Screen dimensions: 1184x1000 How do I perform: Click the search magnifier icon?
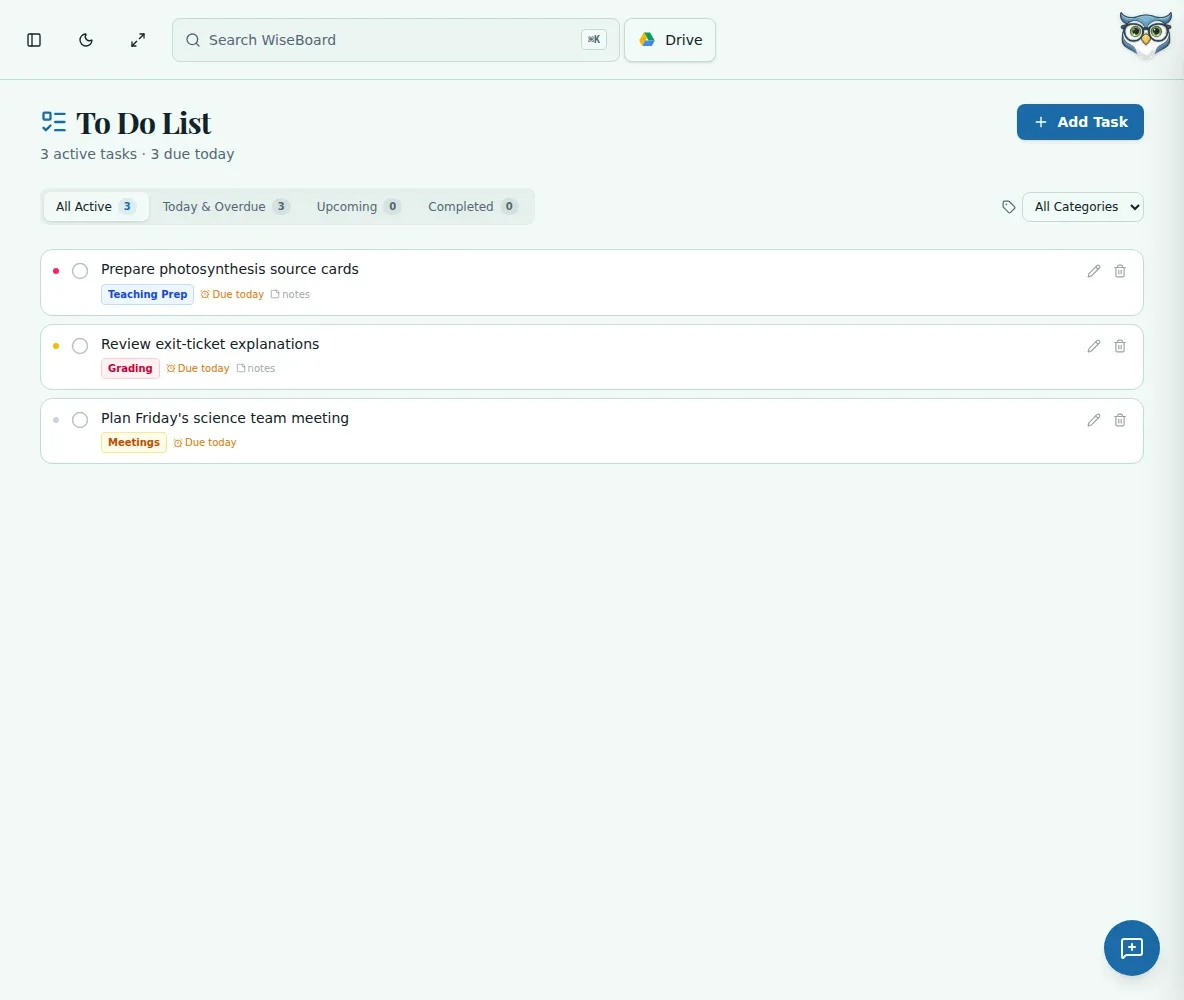pyautogui.click(x=193, y=40)
